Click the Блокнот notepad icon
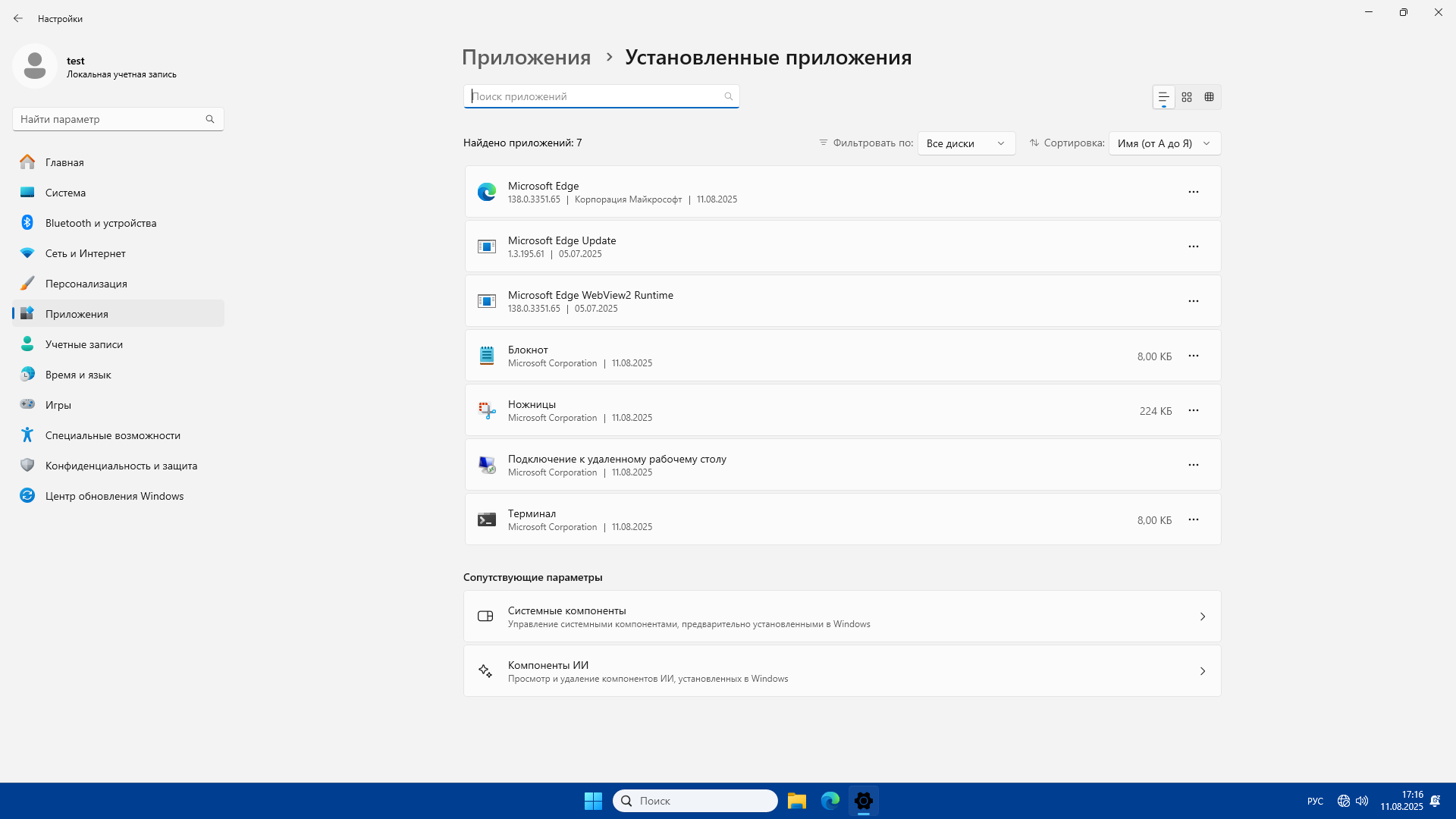Screen dimensions: 1456x819 pyautogui.click(x=487, y=356)
